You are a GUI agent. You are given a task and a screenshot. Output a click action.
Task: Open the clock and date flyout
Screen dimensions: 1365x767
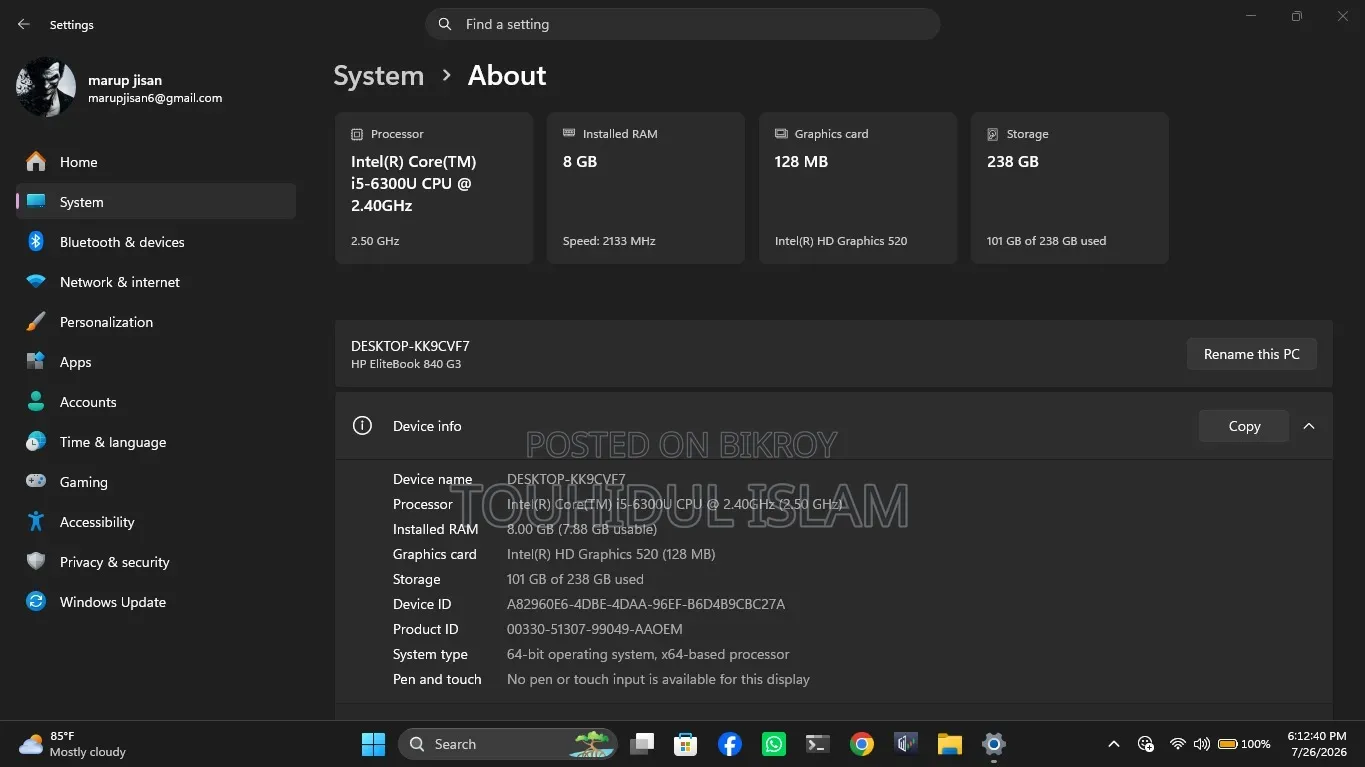tap(1317, 744)
